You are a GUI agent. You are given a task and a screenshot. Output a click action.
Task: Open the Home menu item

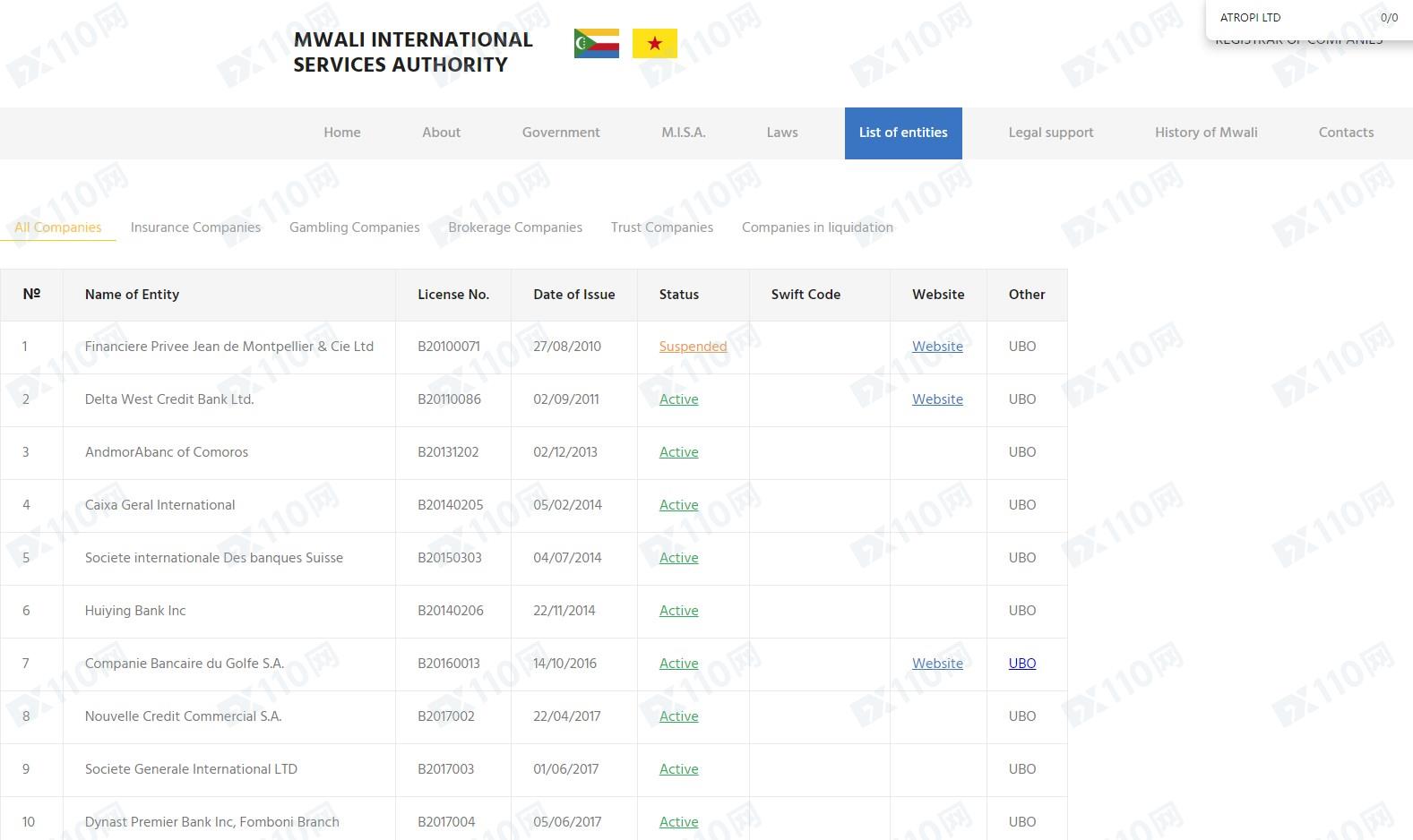342,133
